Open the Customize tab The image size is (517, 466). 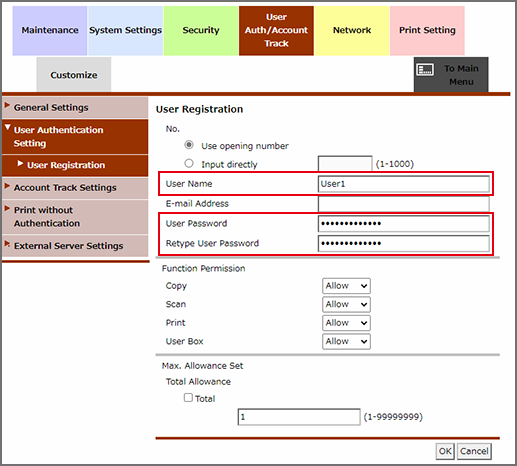(74, 74)
